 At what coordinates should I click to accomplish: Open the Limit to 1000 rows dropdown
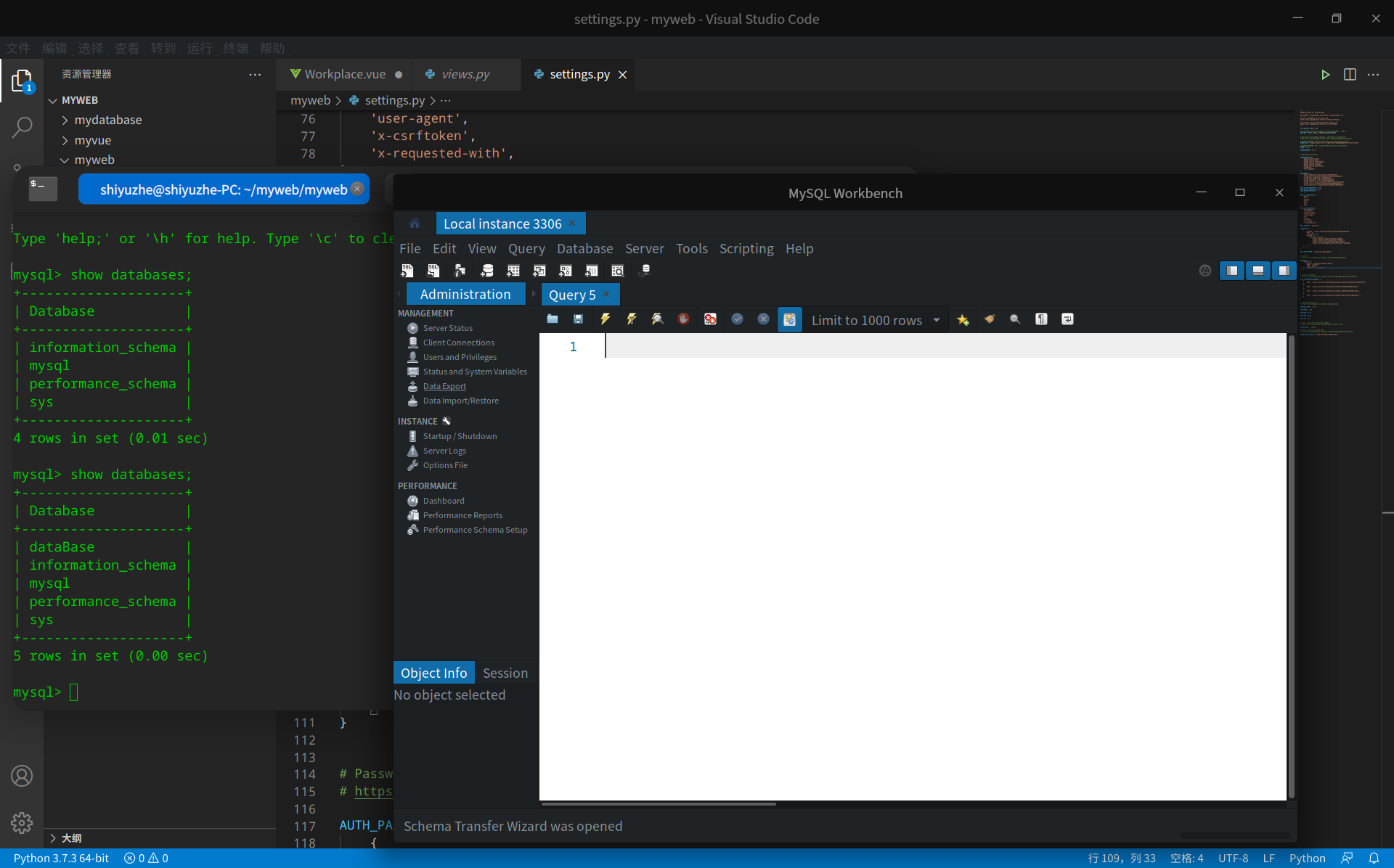point(937,320)
